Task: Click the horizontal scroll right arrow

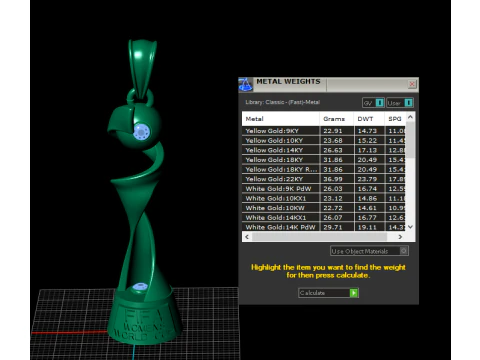Action: click(400, 237)
